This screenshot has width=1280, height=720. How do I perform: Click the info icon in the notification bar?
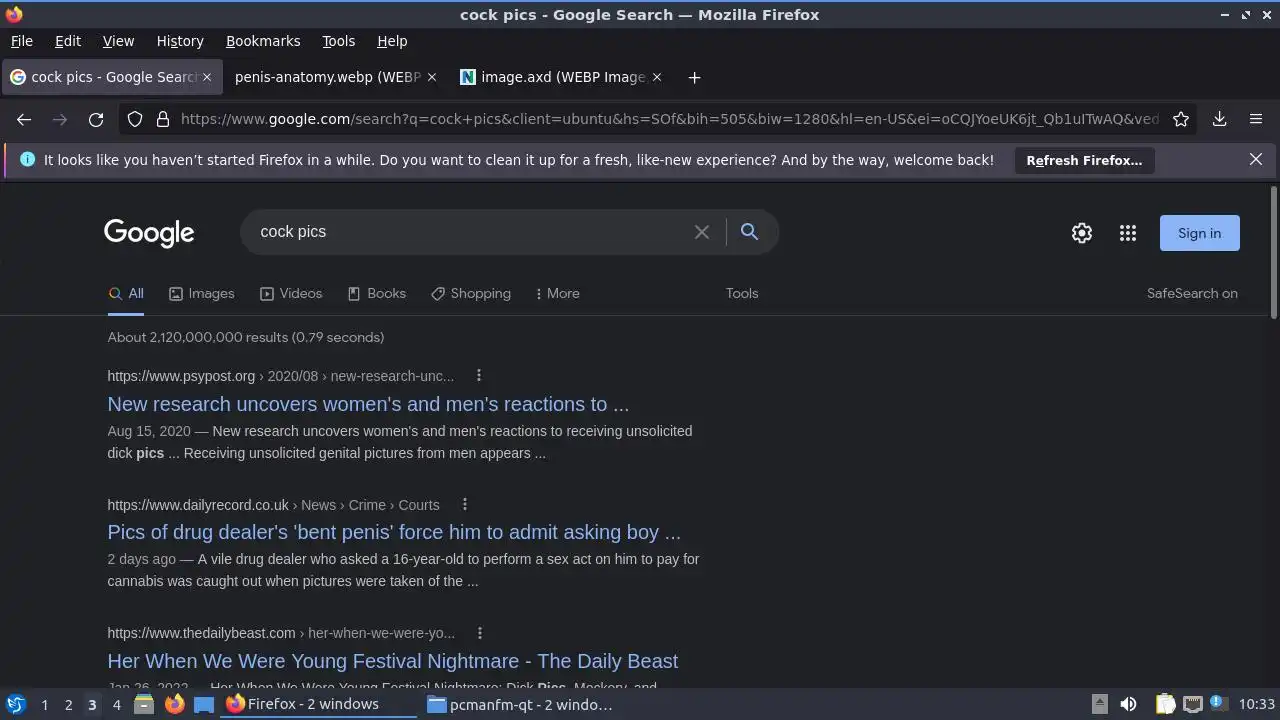[x=27, y=159]
